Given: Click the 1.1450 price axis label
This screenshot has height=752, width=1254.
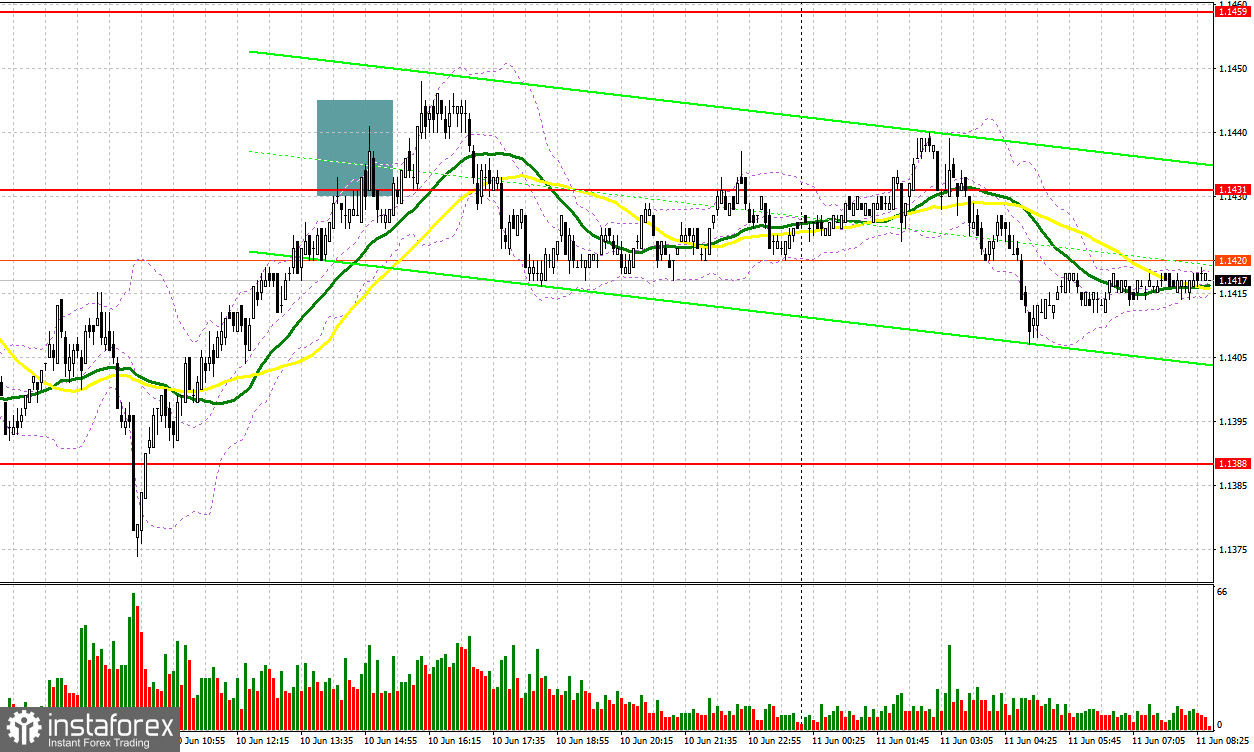Looking at the screenshot, I should click(x=1233, y=68).
